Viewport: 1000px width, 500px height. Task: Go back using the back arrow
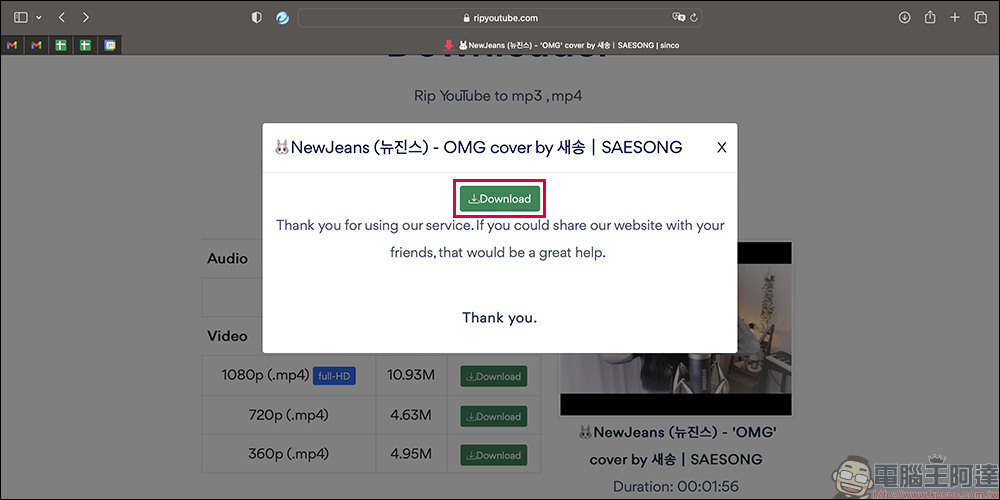point(62,18)
